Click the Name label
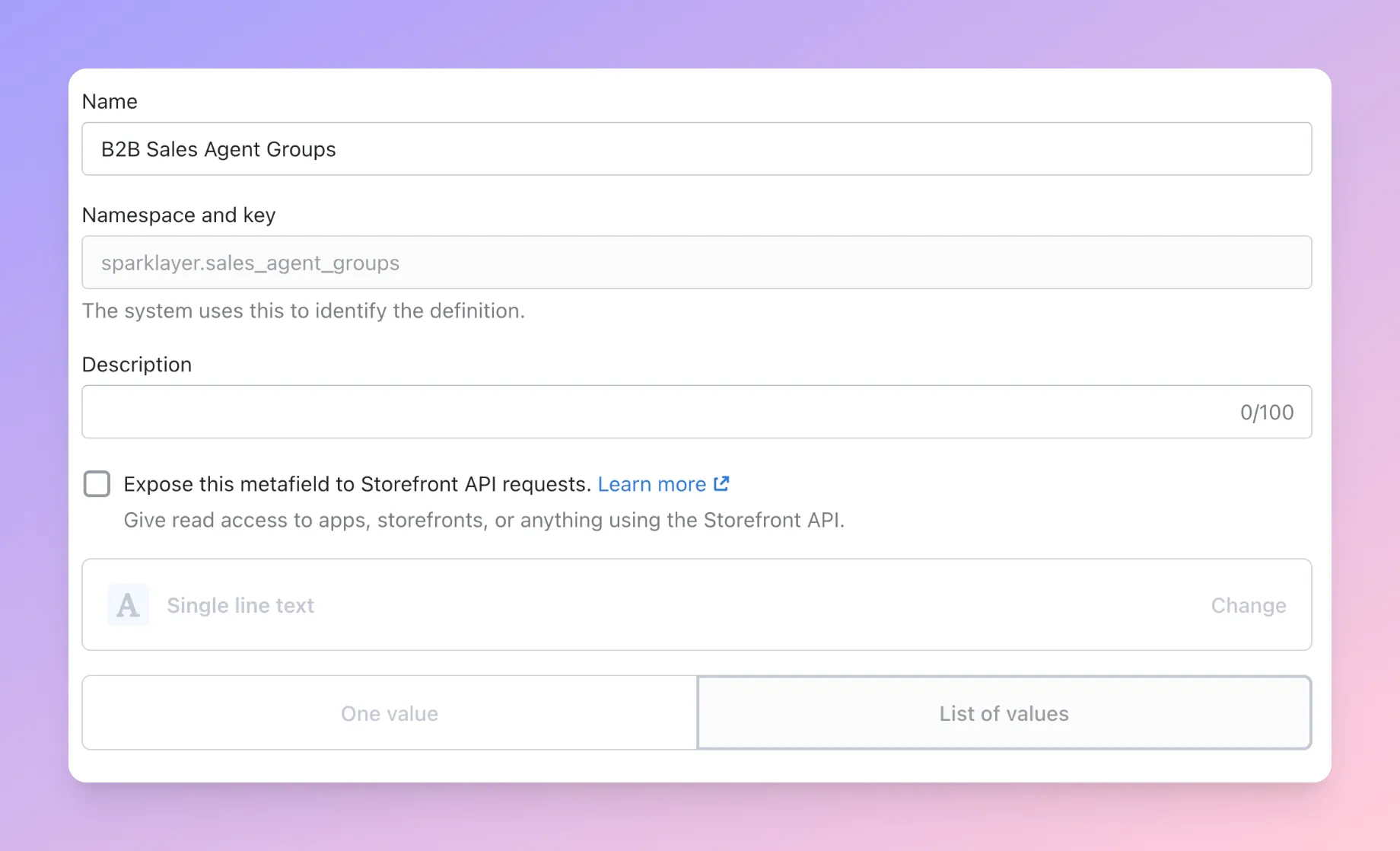This screenshot has height=851, width=1400. [x=110, y=101]
